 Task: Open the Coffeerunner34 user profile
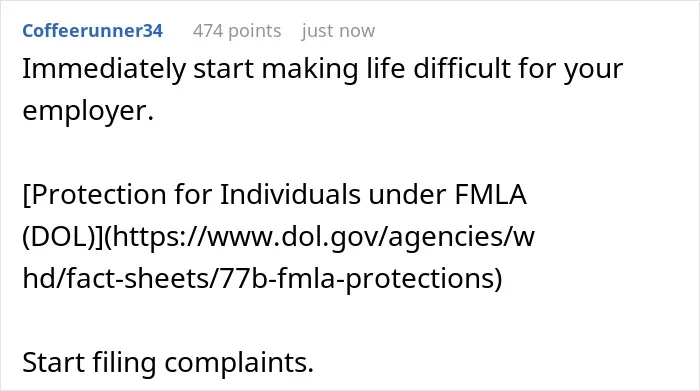click(x=92, y=31)
